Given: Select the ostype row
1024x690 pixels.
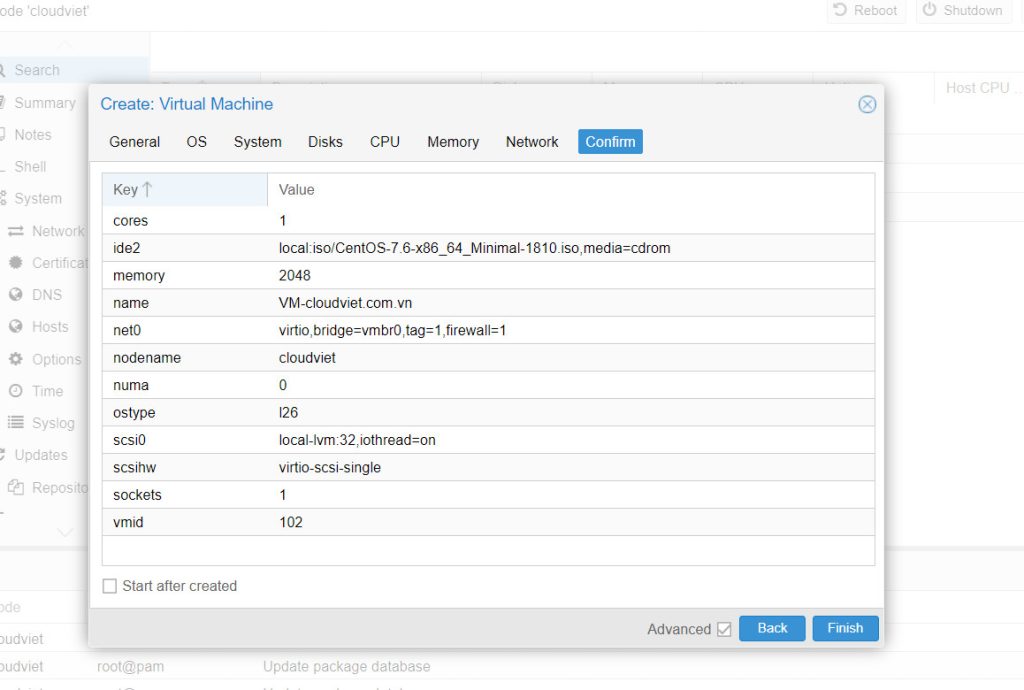Looking at the screenshot, I should [488, 413].
